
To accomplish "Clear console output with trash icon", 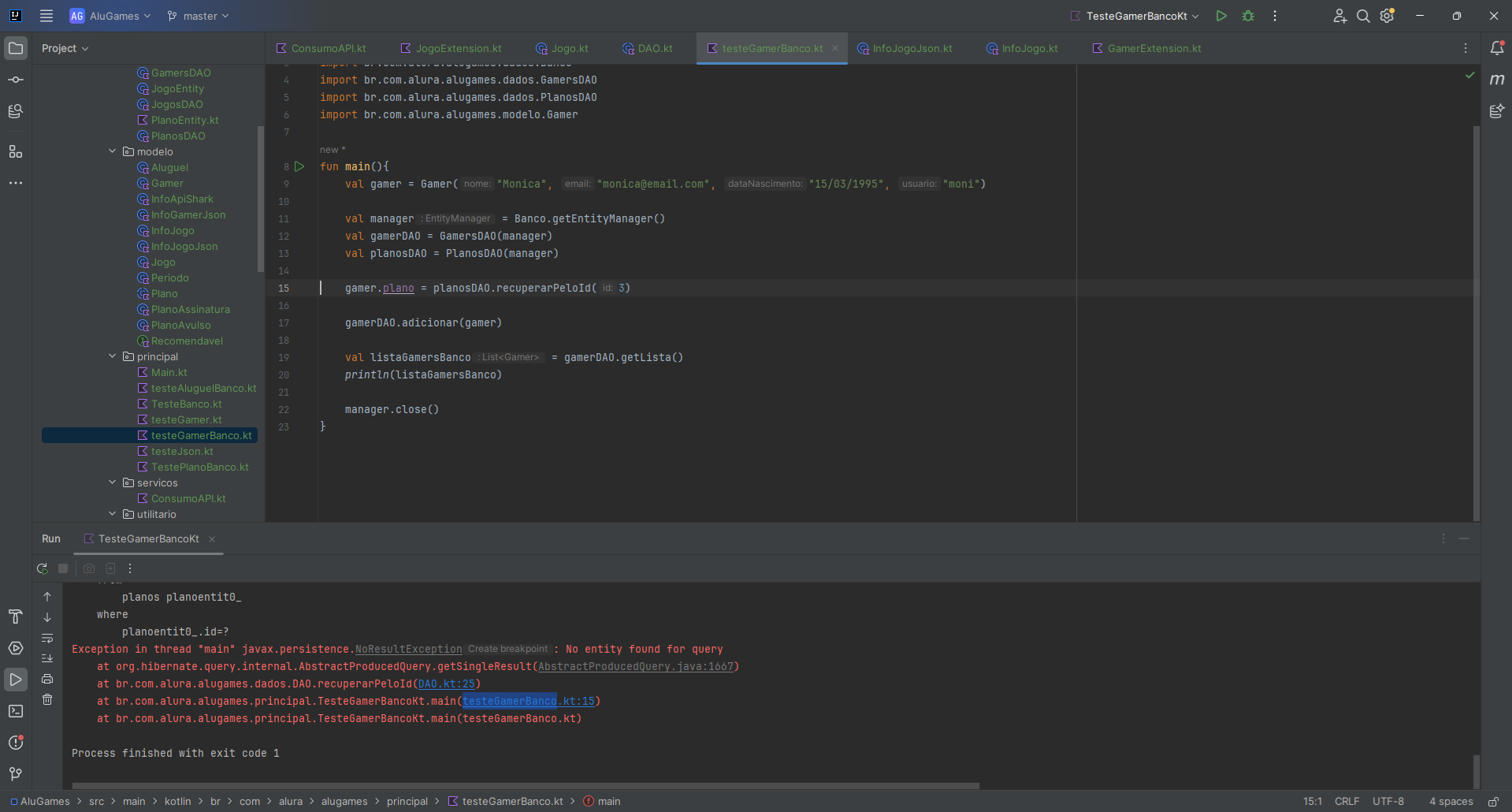I will (x=47, y=699).
